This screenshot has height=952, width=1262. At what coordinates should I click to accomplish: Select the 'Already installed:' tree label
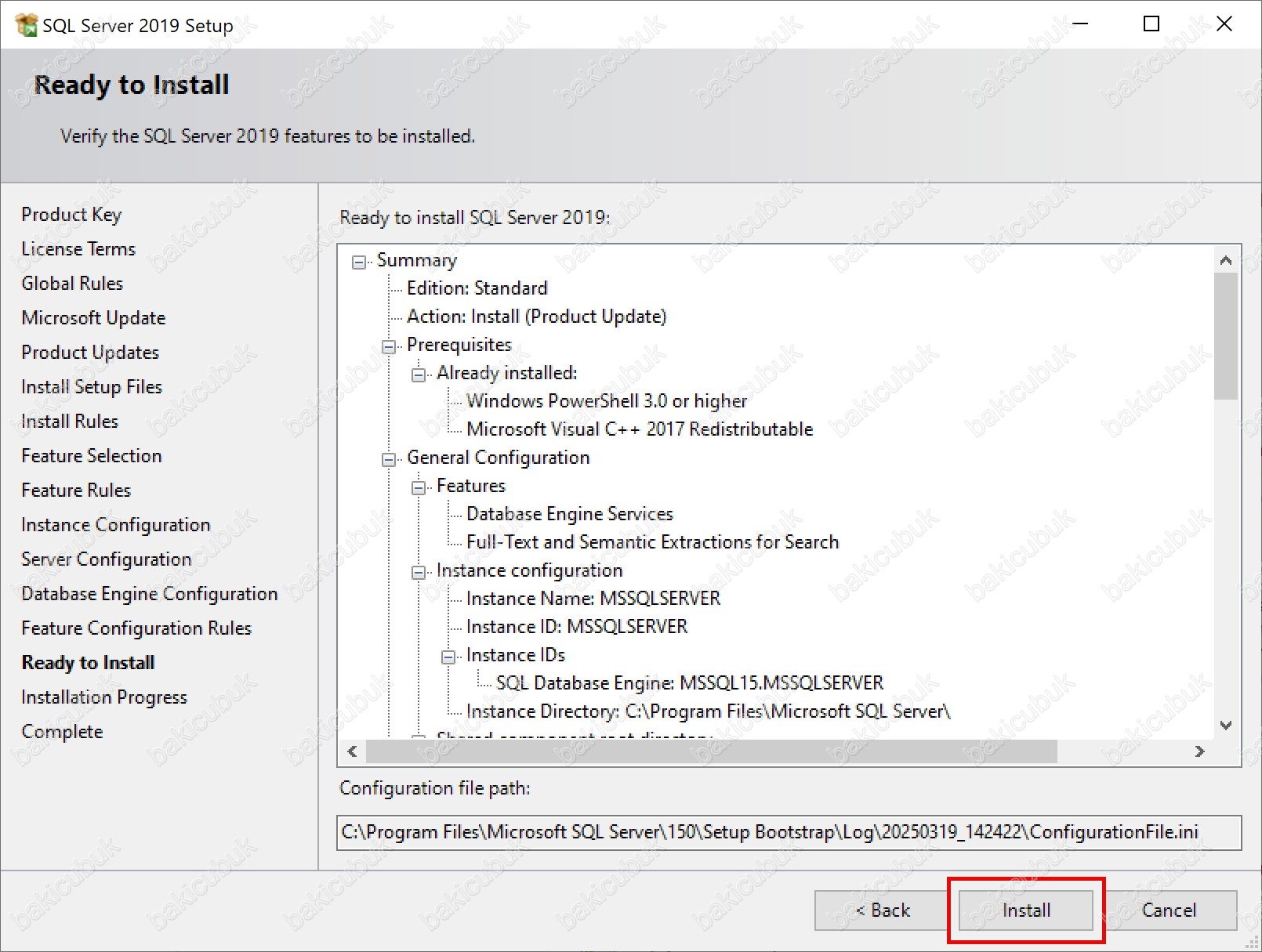506,373
